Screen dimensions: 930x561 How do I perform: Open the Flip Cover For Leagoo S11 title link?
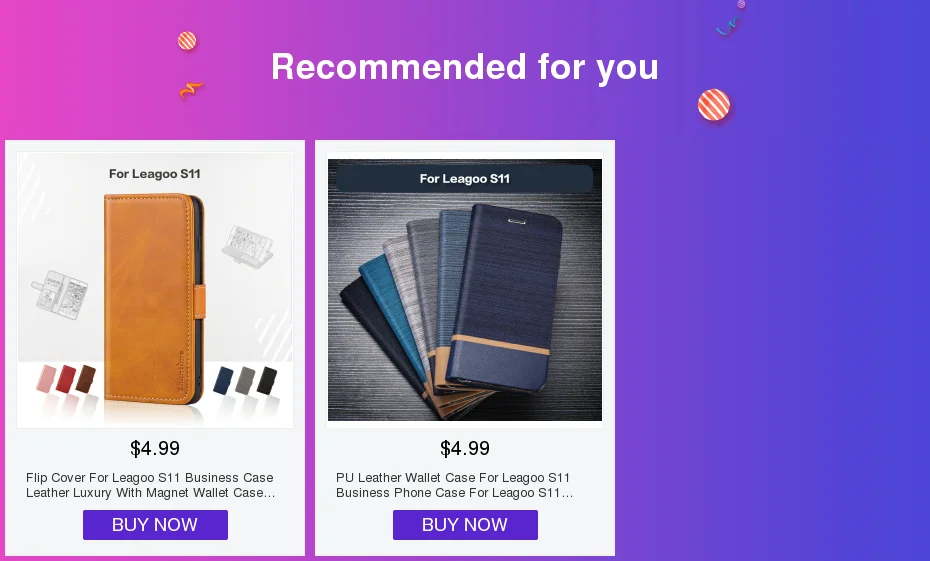(150, 485)
